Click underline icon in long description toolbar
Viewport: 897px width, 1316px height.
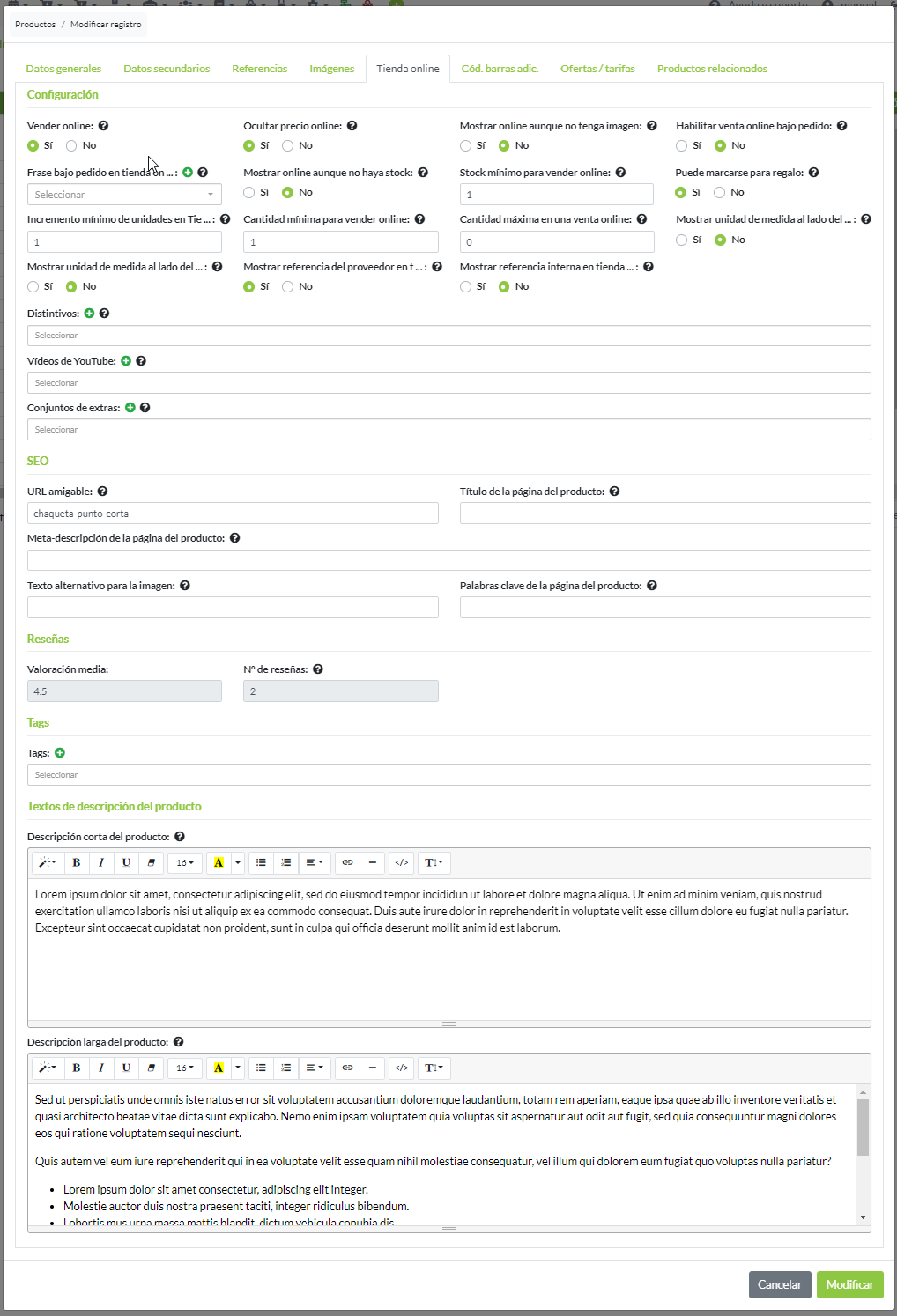(x=126, y=1068)
